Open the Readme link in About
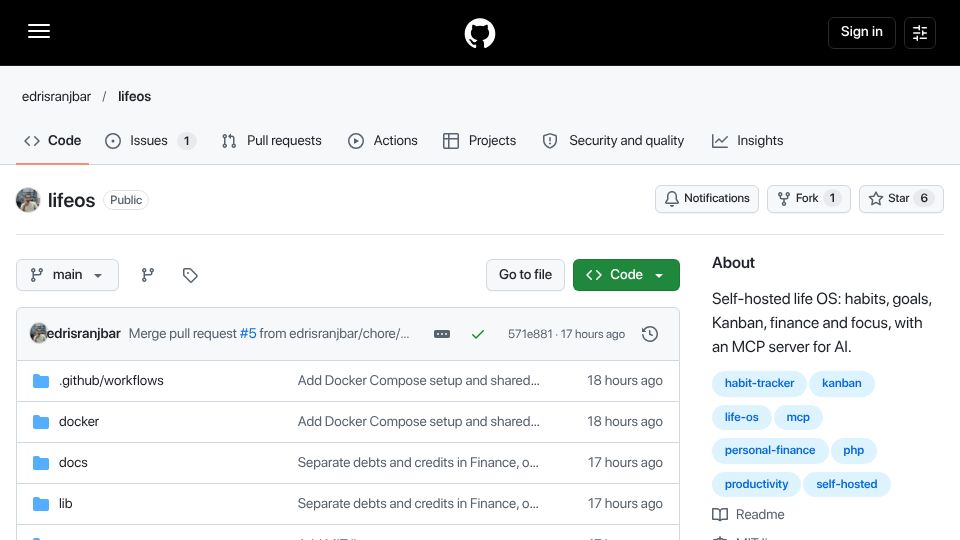 [x=748, y=515]
